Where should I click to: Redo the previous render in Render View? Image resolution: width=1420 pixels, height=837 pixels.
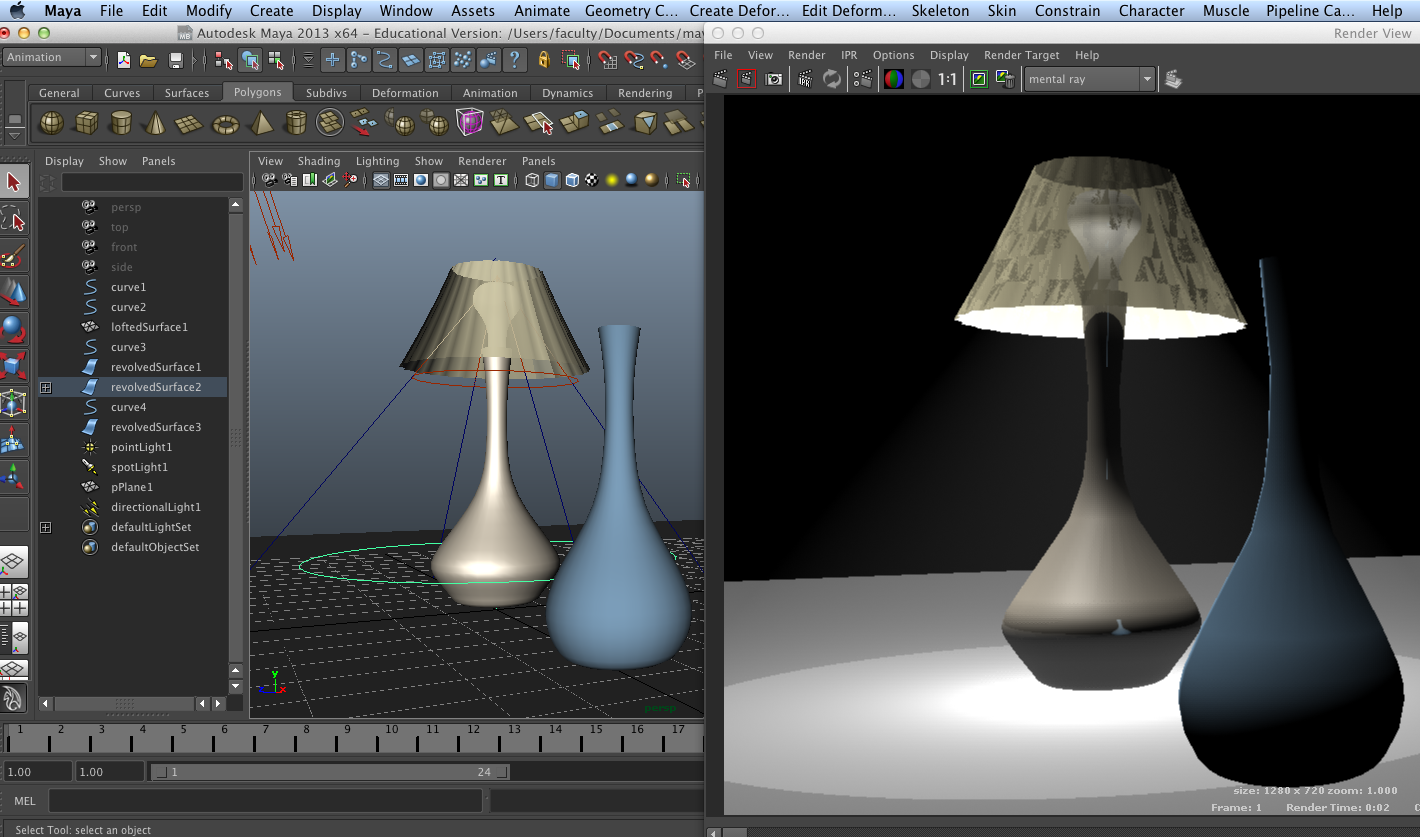(747, 78)
